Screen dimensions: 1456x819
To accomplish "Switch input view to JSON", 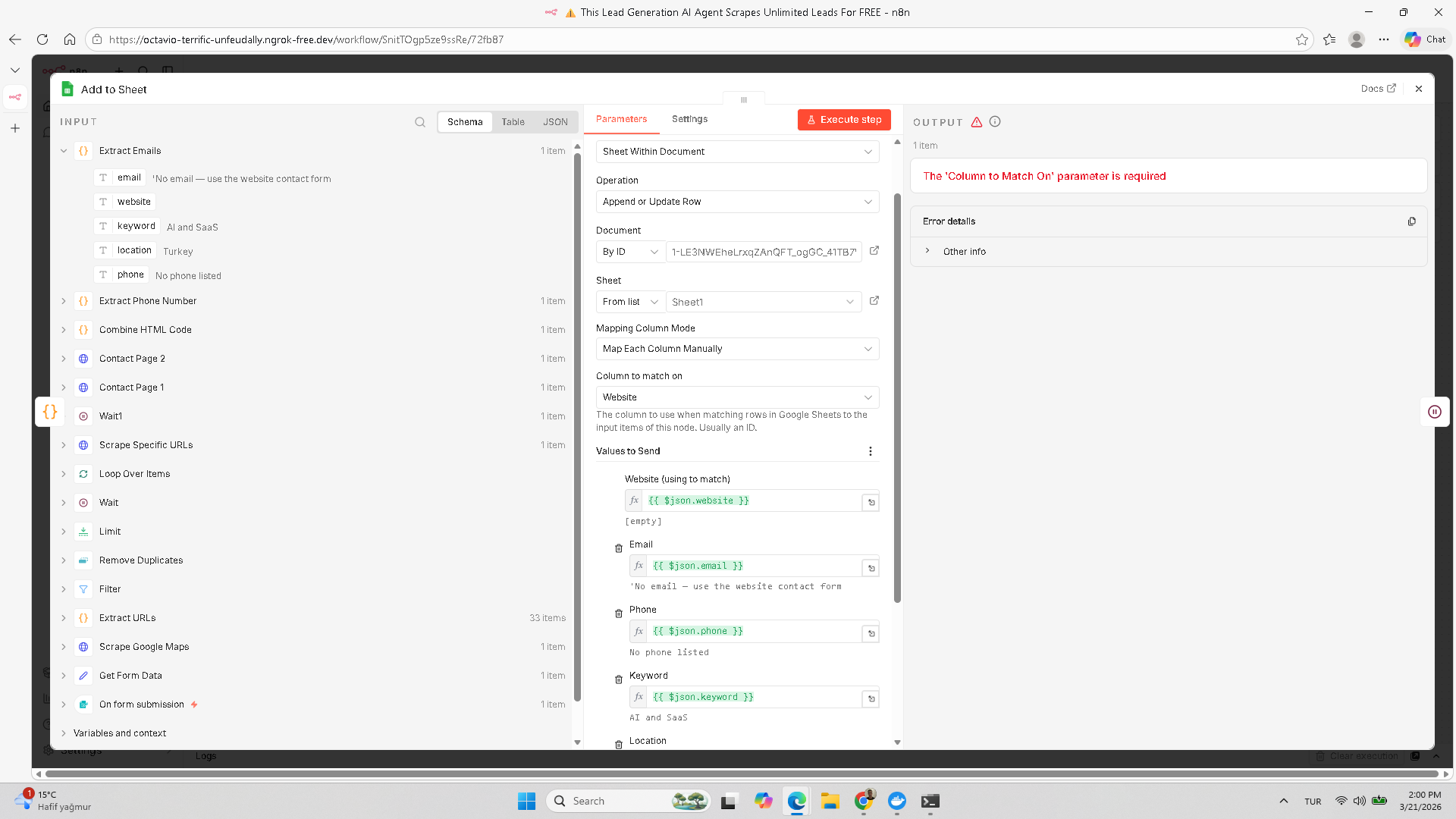I will tap(555, 122).
